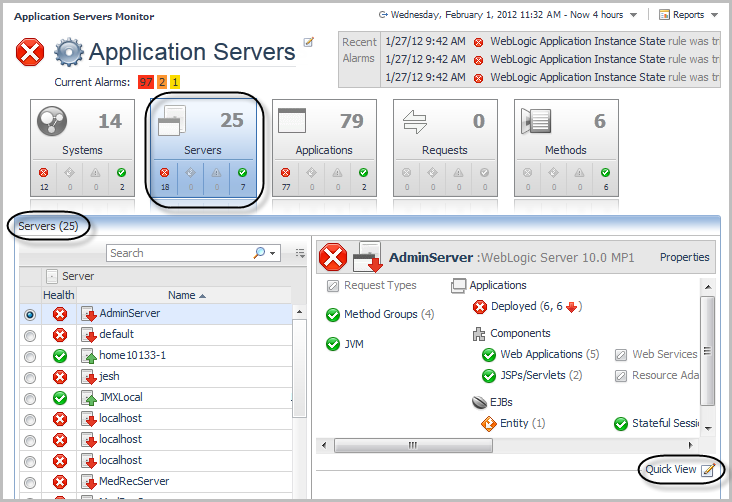Open the search options dropdown arrow
The height and width of the screenshot is (502, 732).
273,254
